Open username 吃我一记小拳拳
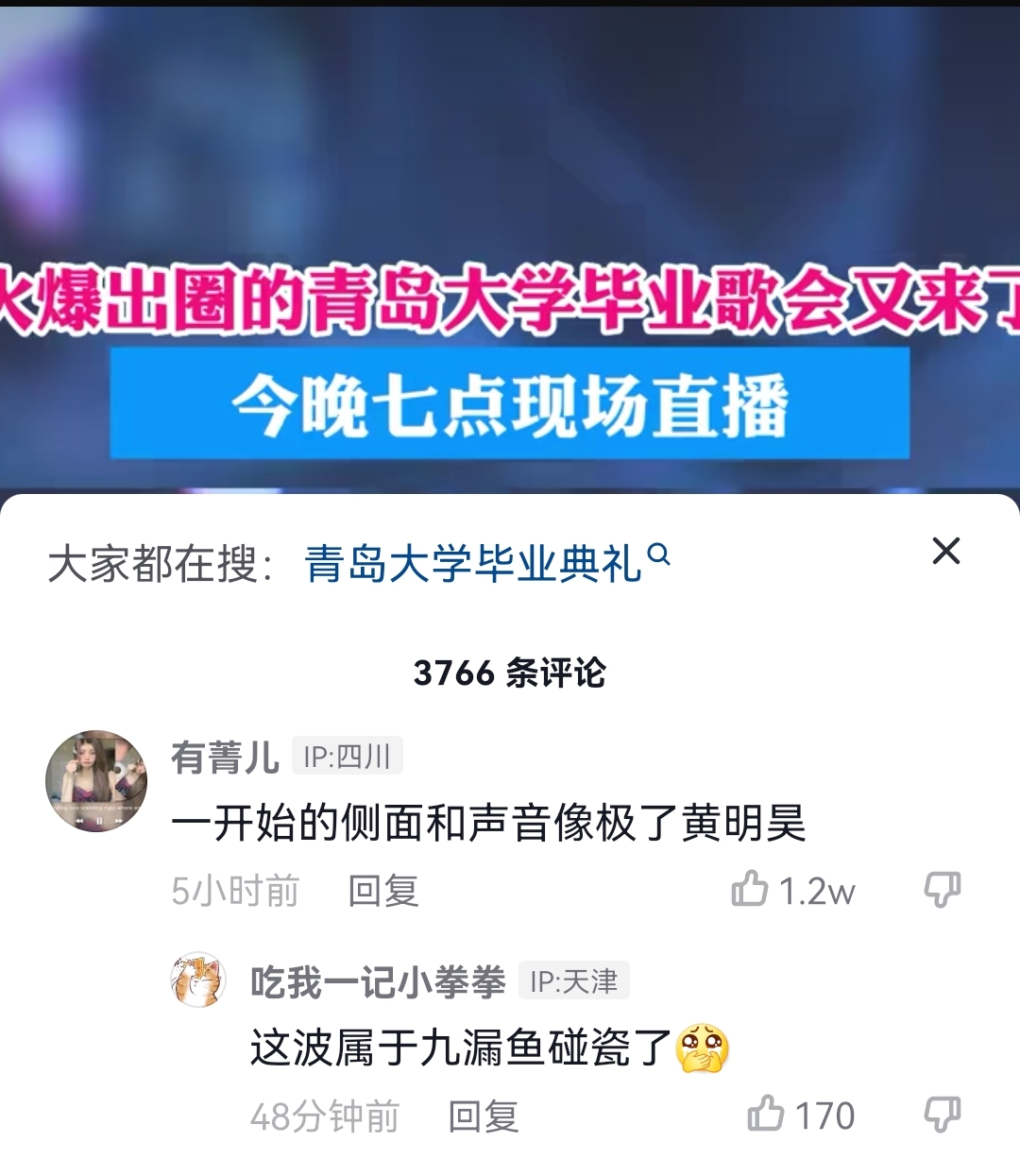The width and height of the screenshot is (1020, 1176). click(x=378, y=982)
